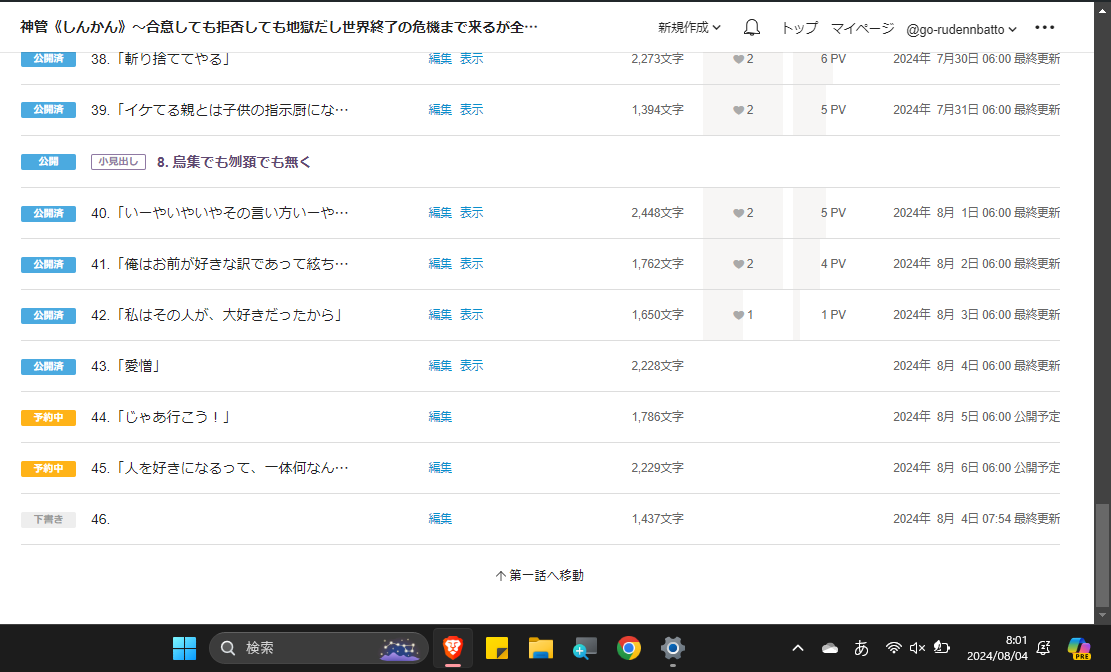Toggle the 下書き status badge for episode 46

(48, 519)
